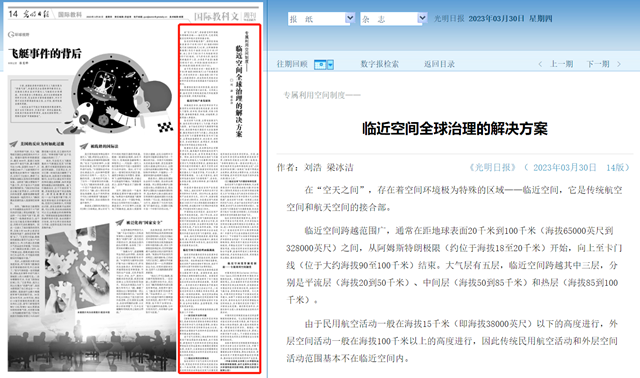Click the left chevron before 上一期
This screenshot has width=640, height=378.
point(540,64)
